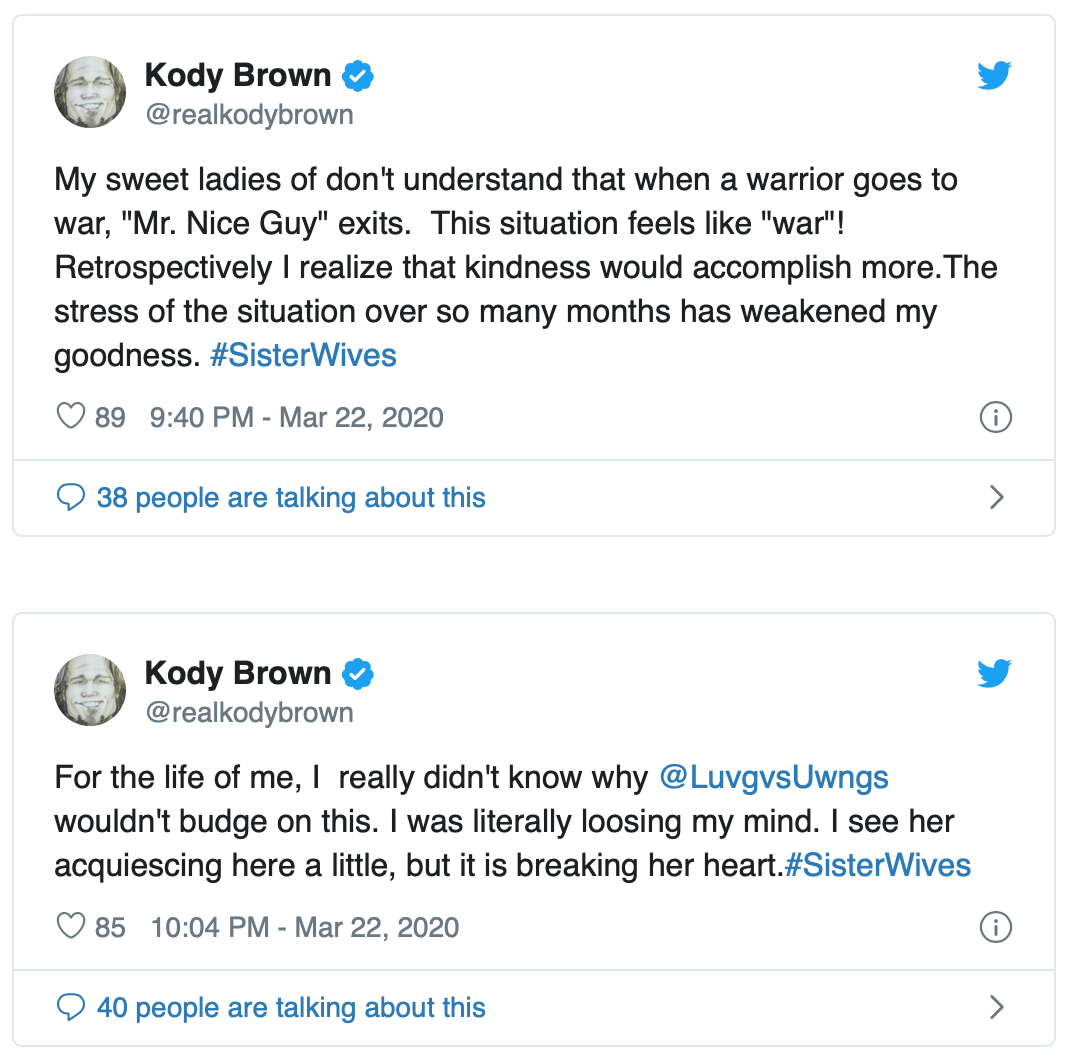Like the second tweet with heart icon

coord(71,927)
